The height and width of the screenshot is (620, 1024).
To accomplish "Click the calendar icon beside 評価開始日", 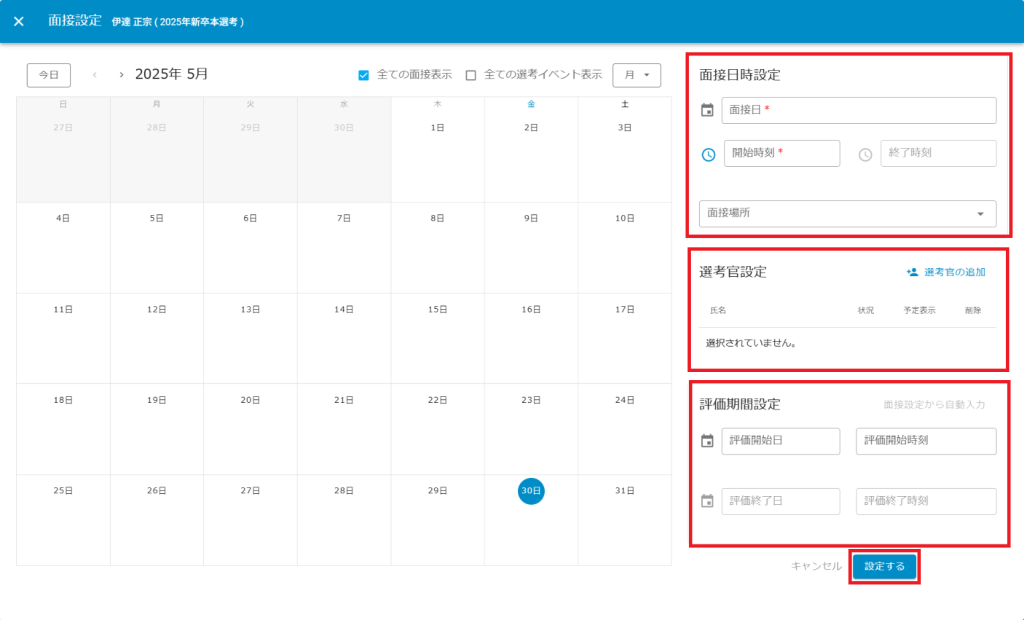I will 707,441.
